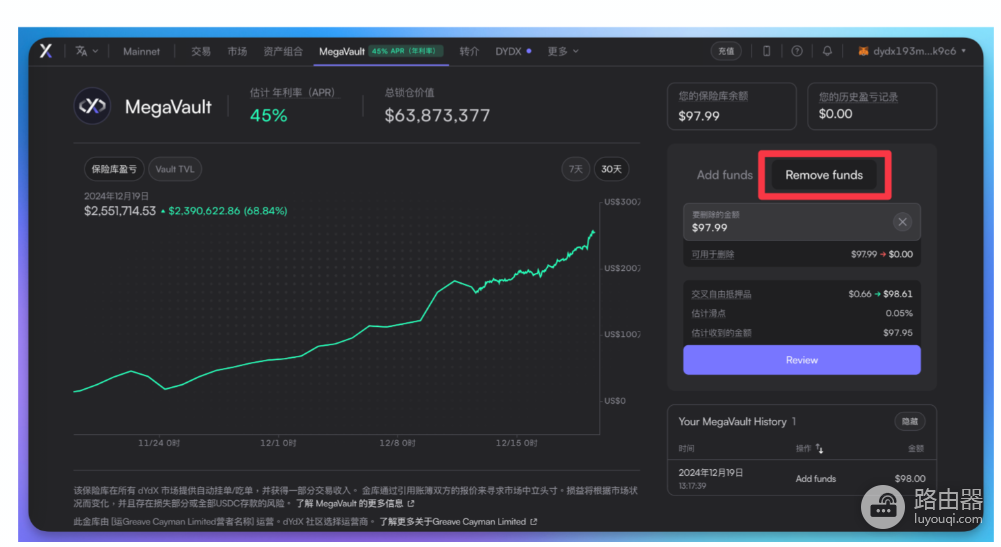Click the 金额 column header
1001x547 pixels.
click(916, 449)
